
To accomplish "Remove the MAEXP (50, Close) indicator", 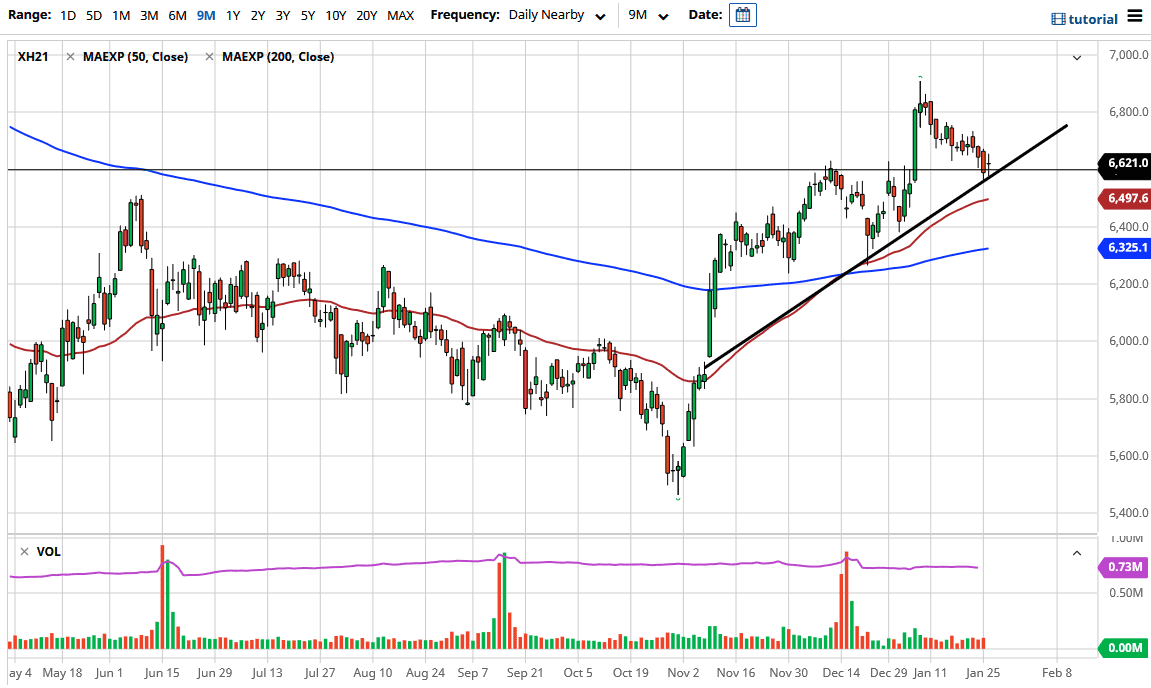I will (x=70, y=57).
